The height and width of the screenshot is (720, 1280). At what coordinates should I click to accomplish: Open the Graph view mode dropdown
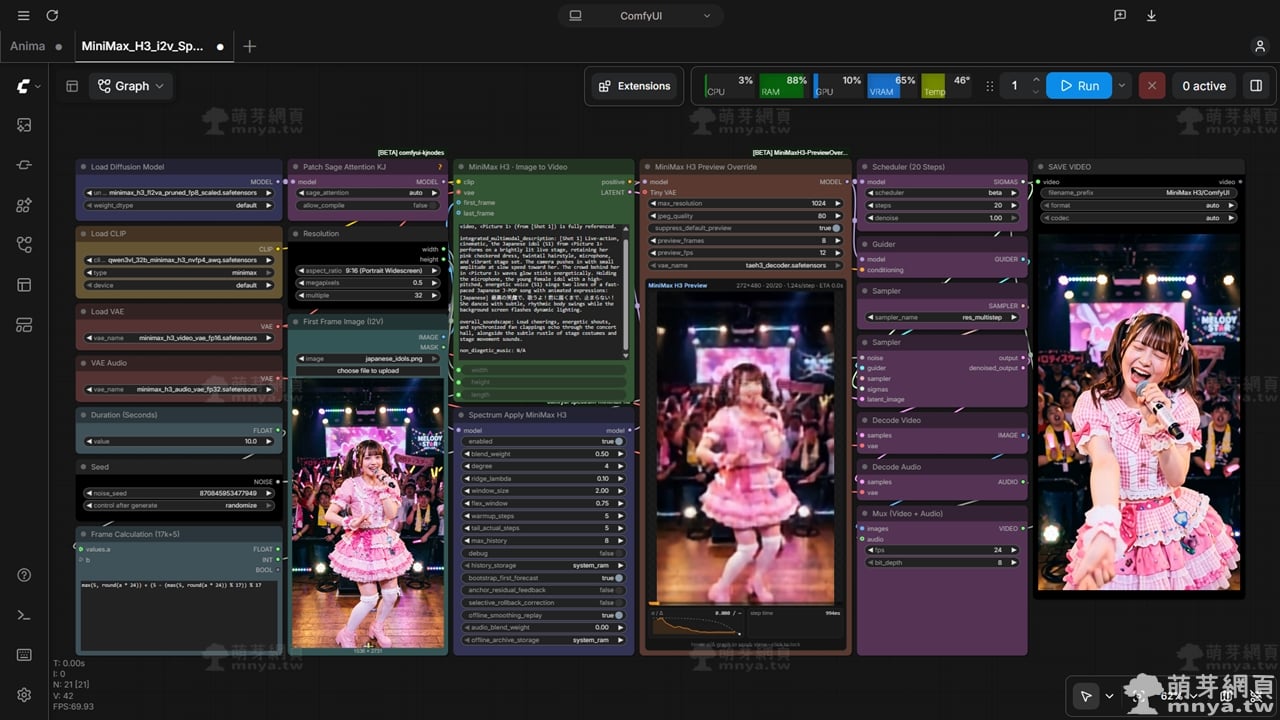point(131,86)
